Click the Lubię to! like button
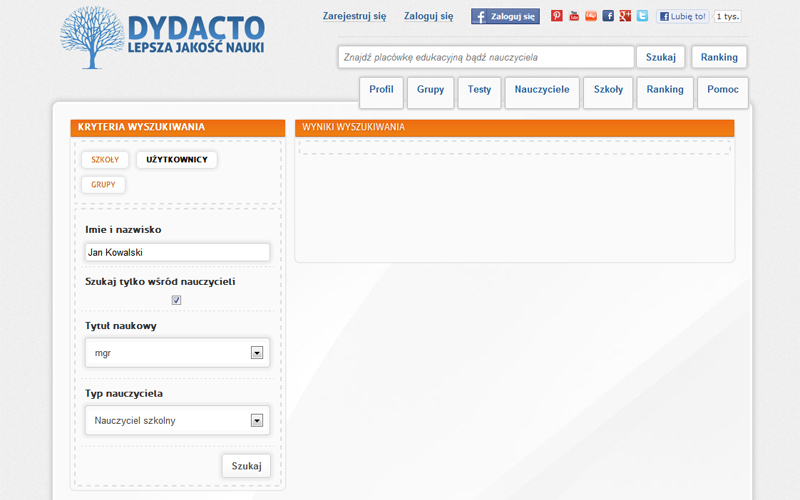Image resolution: width=800 pixels, height=500 pixels. tap(683, 16)
